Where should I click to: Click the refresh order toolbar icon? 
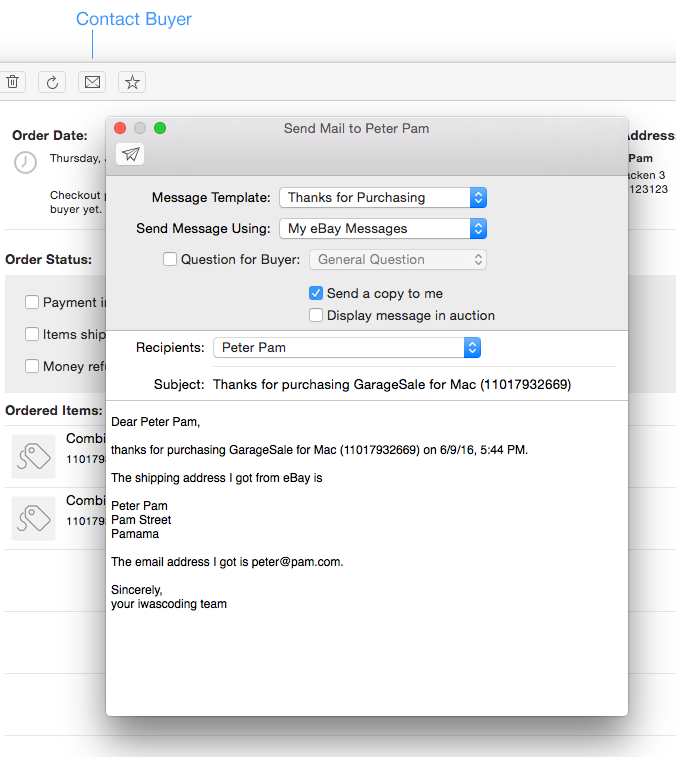click(x=52, y=82)
